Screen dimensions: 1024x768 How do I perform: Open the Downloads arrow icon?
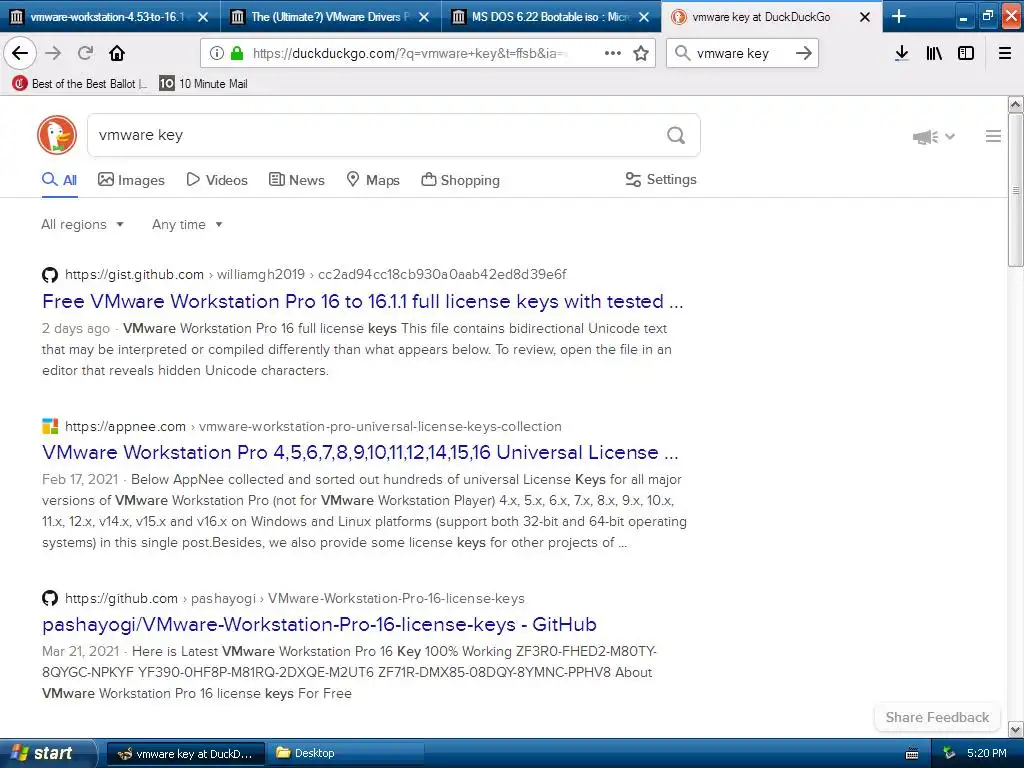[x=902, y=53]
